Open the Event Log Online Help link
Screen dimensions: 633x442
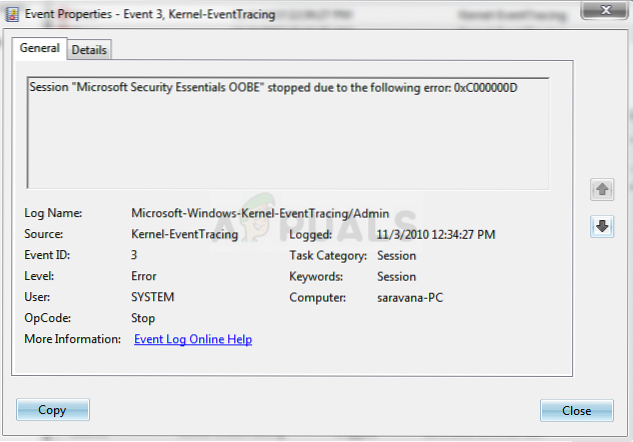(x=193, y=340)
